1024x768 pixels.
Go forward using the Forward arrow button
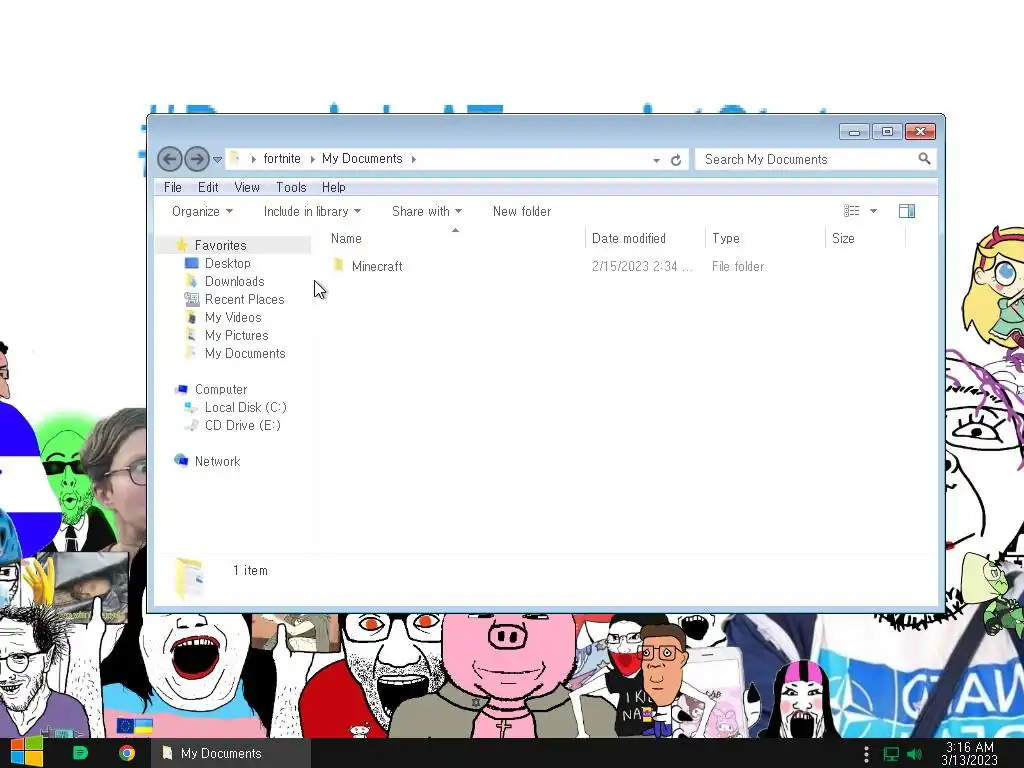[197, 159]
